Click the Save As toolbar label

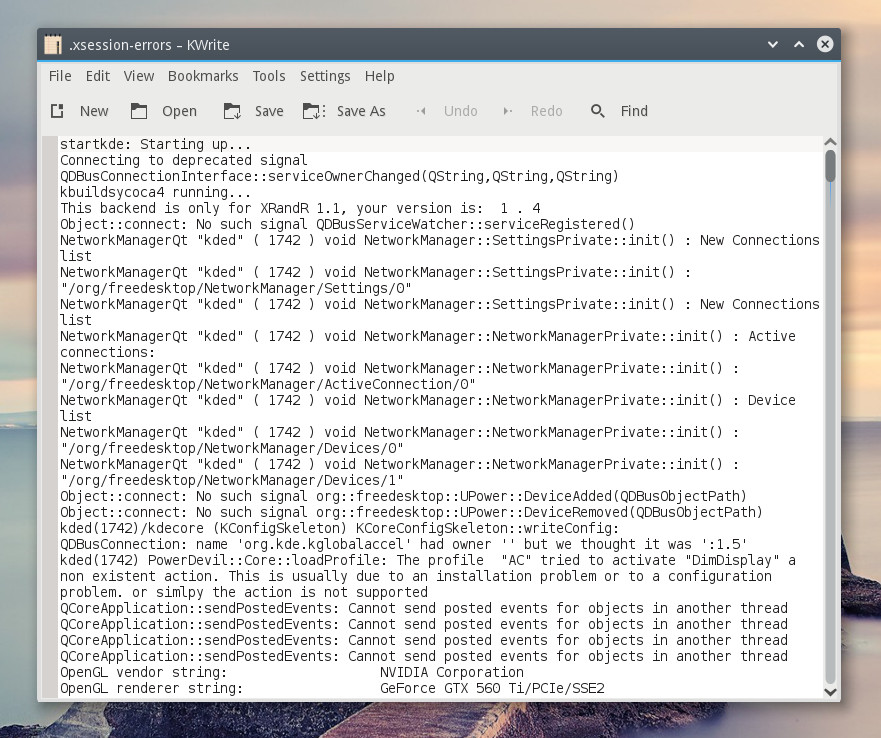(x=361, y=111)
